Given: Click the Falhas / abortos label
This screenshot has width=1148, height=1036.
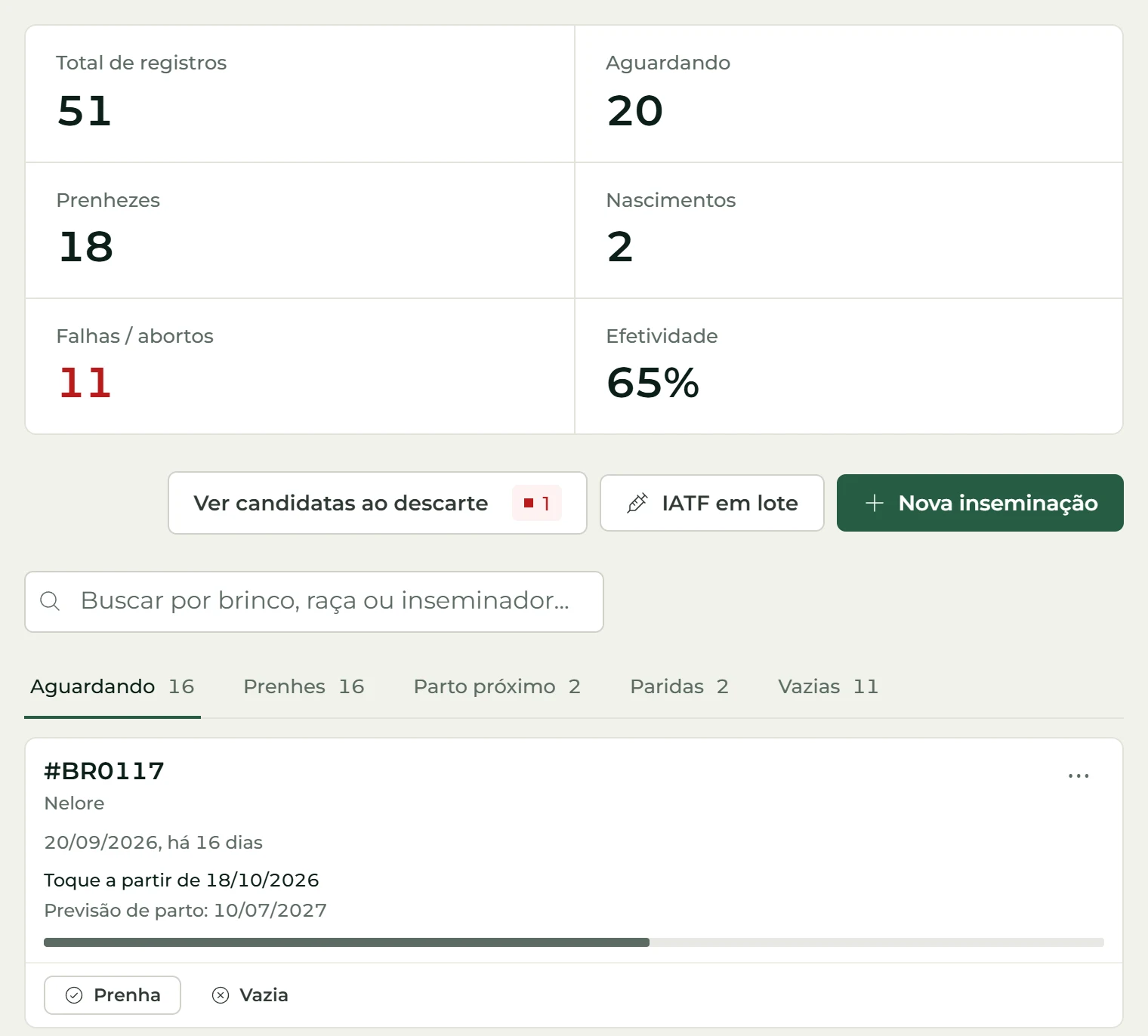Looking at the screenshot, I should (135, 336).
